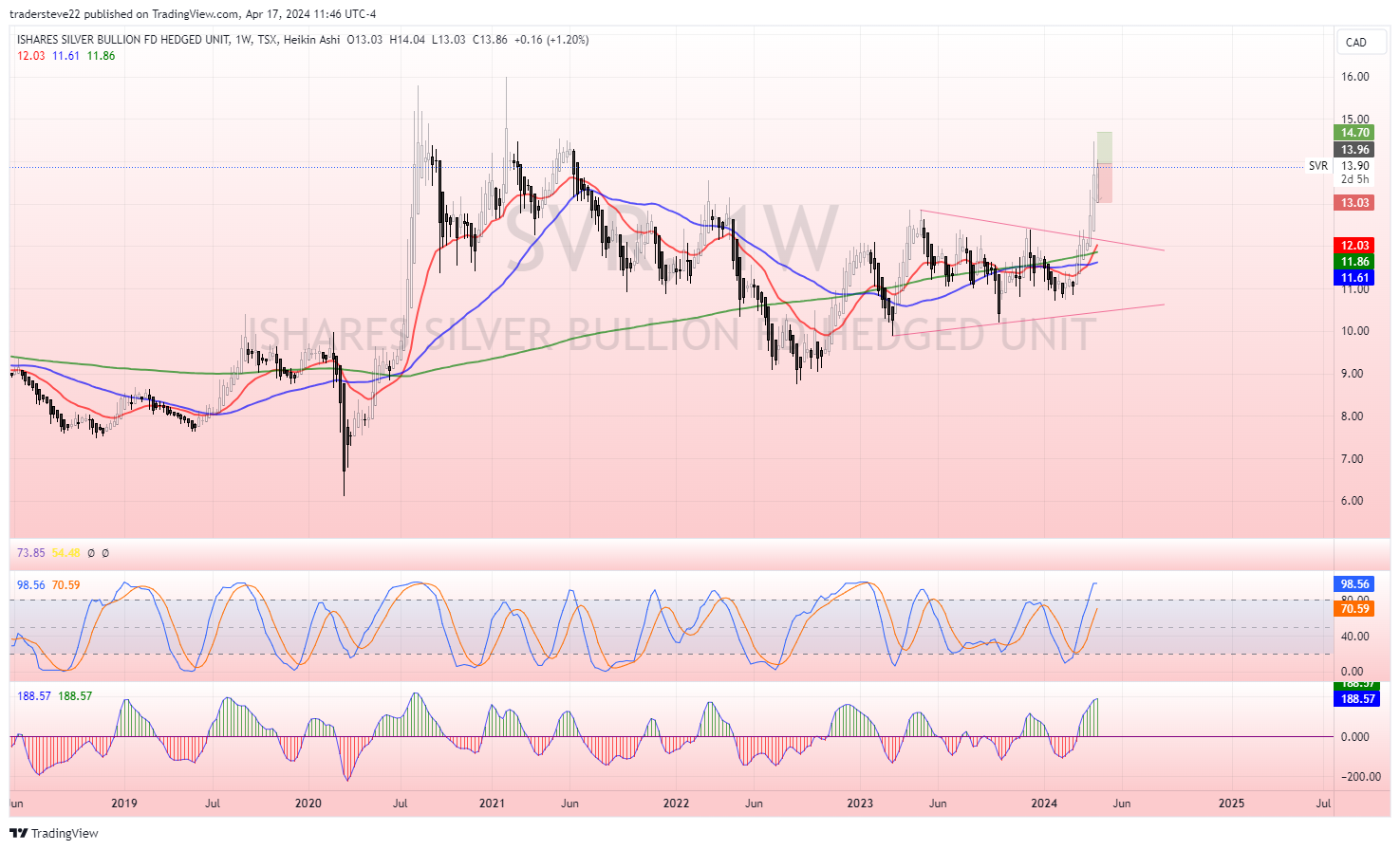This screenshot has width=1400, height=850.
Task: Select the dark 13.96 price label
Action: (x=1354, y=150)
